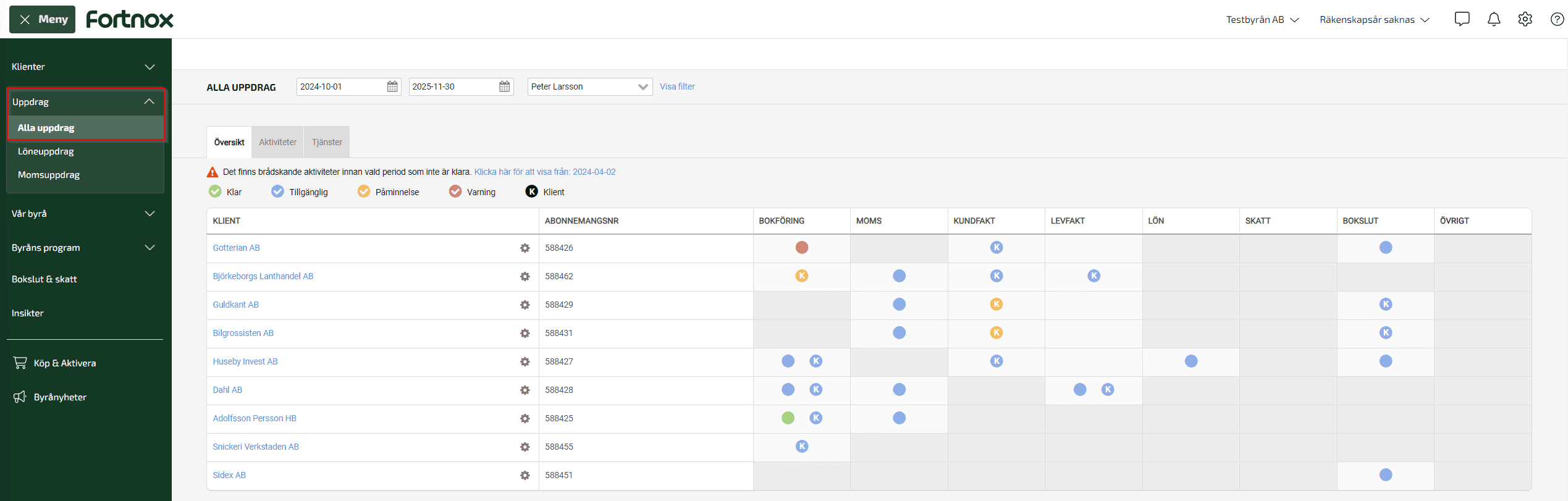Open start date calendar picker icon
The image size is (1568, 501).
392,86
